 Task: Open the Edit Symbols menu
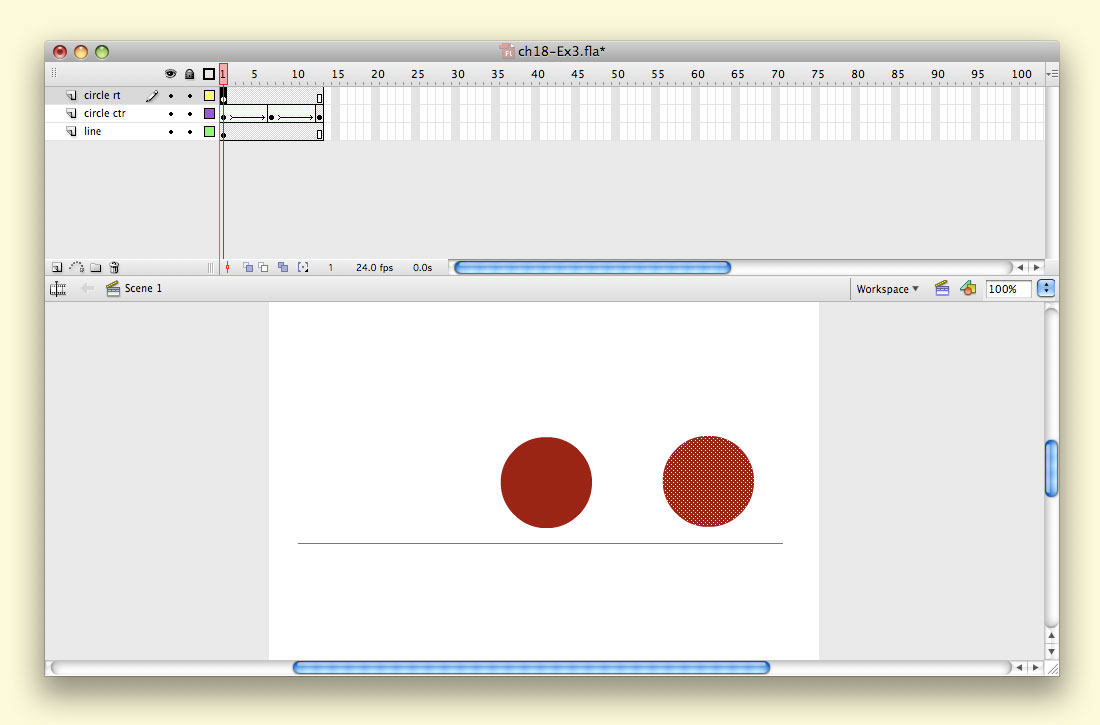(967, 289)
